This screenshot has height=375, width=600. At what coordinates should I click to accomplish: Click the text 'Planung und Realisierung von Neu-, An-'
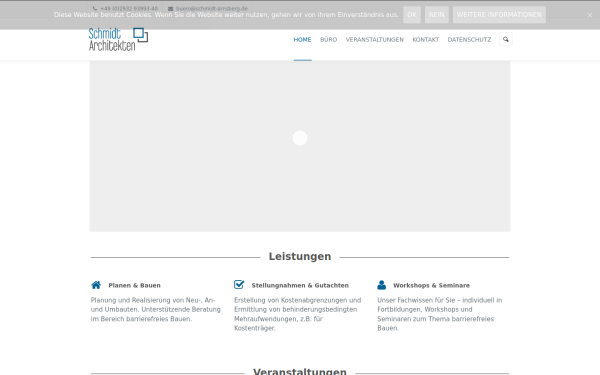click(x=153, y=300)
